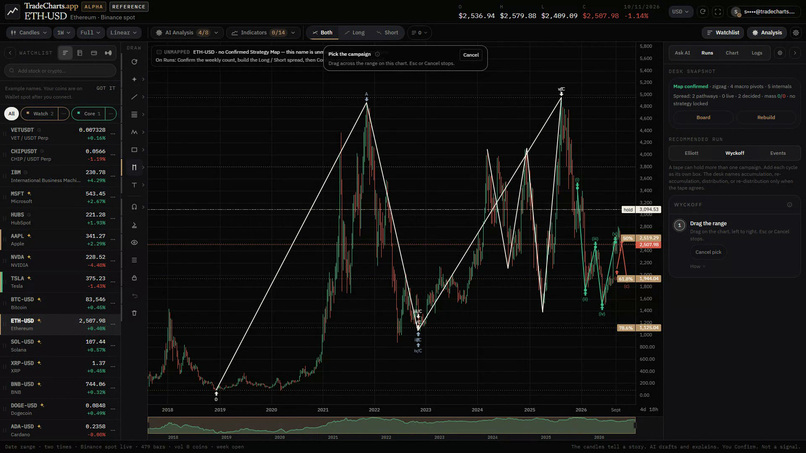
Task: Open the Indicators 0/14 dropdown
Action: [263, 32]
